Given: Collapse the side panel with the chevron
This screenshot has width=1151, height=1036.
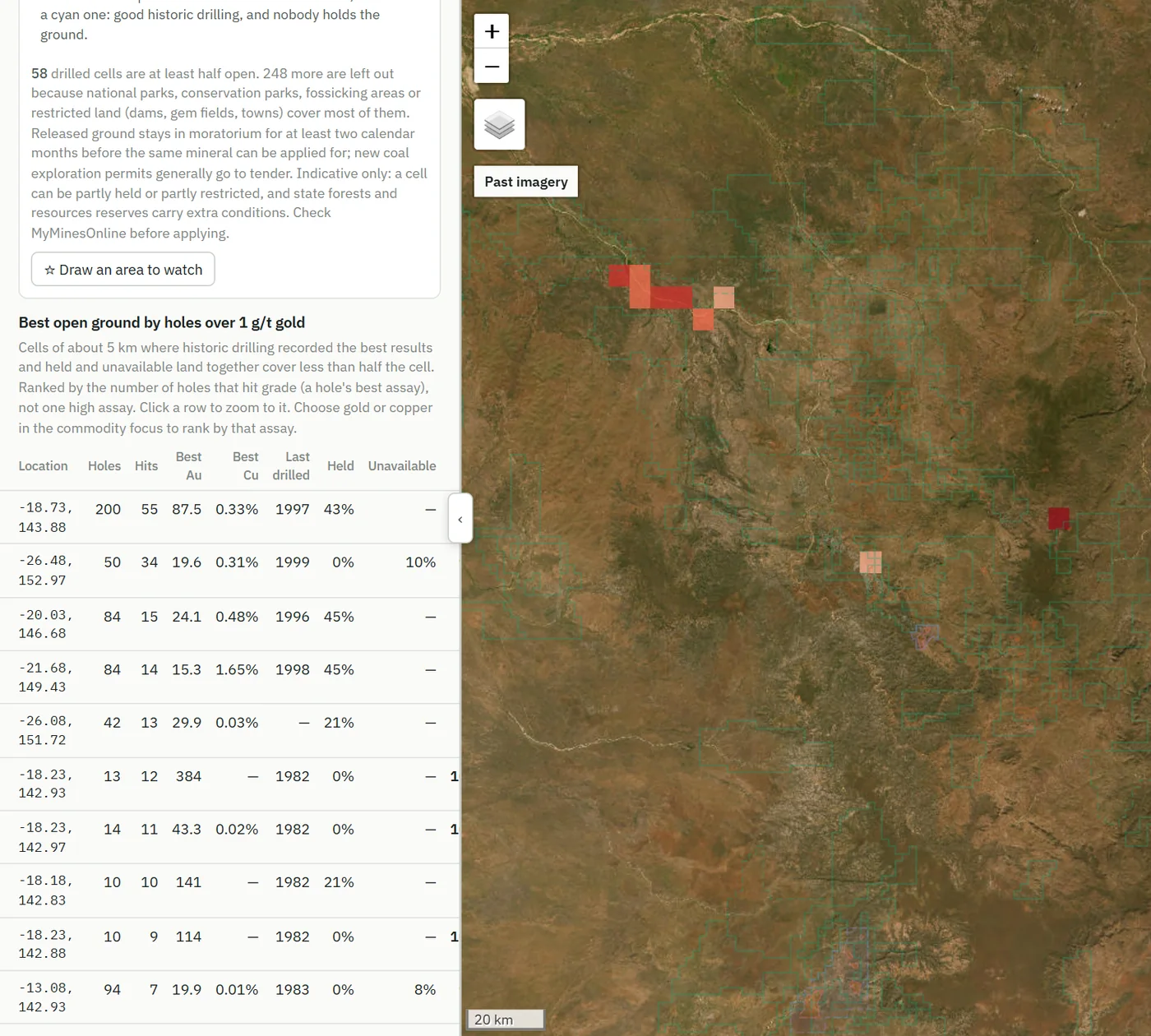Looking at the screenshot, I should [x=460, y=519].
